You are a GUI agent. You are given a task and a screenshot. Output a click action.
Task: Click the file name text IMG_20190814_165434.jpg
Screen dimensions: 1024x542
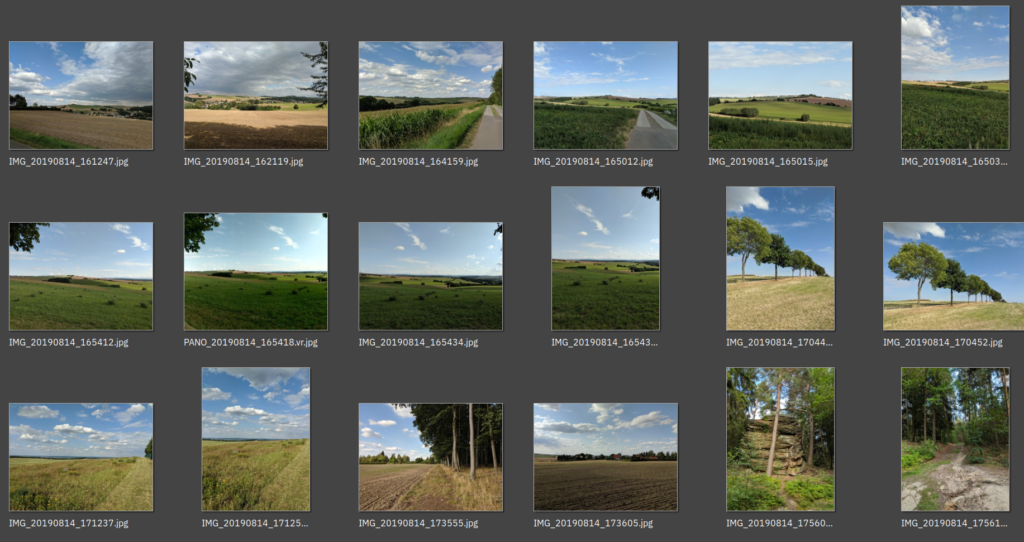click(x=418, y=342)
